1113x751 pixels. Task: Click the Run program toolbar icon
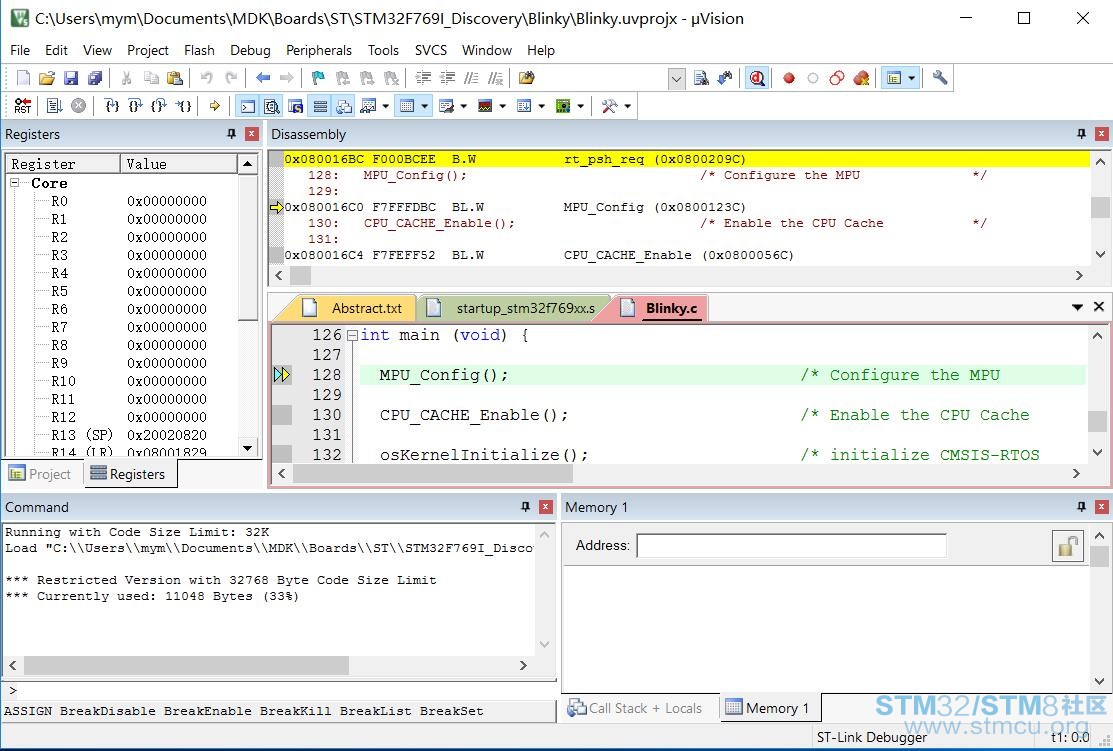[x=55, y=106]
